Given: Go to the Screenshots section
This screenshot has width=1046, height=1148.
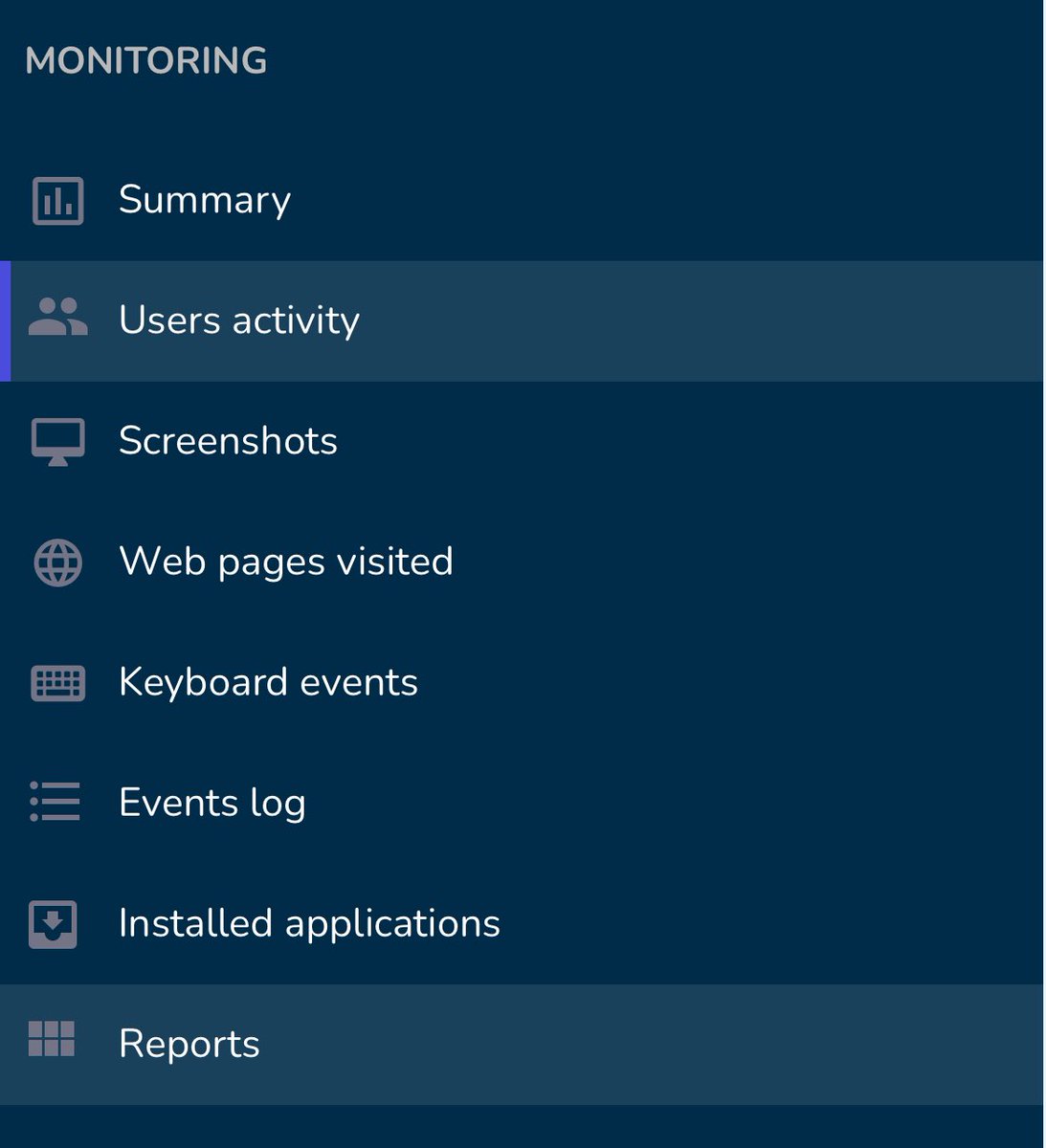Looking at the screenshot, I should click(x=522, y=441).
